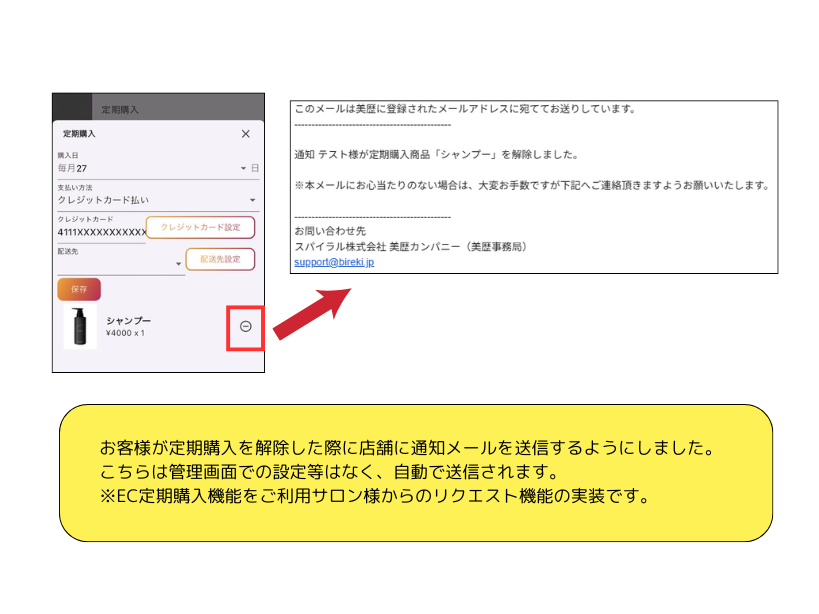The height and width of the screenshot is (614, 819).
Task: Click the ¥4000 x 1 price text
Action: 125,333
